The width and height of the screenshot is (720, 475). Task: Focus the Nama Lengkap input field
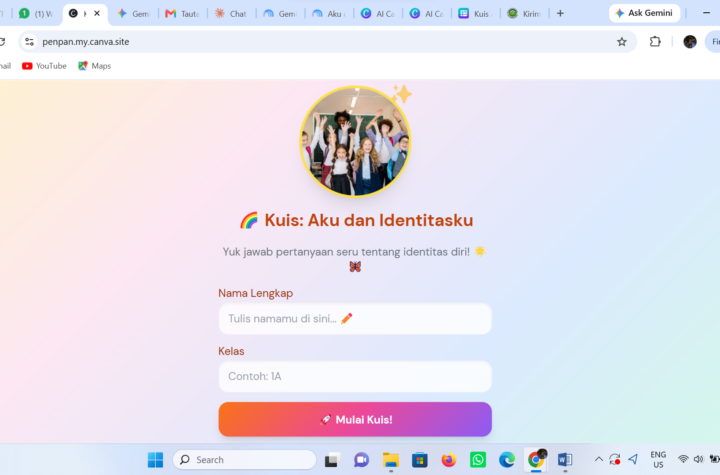(x=355, y=318)
